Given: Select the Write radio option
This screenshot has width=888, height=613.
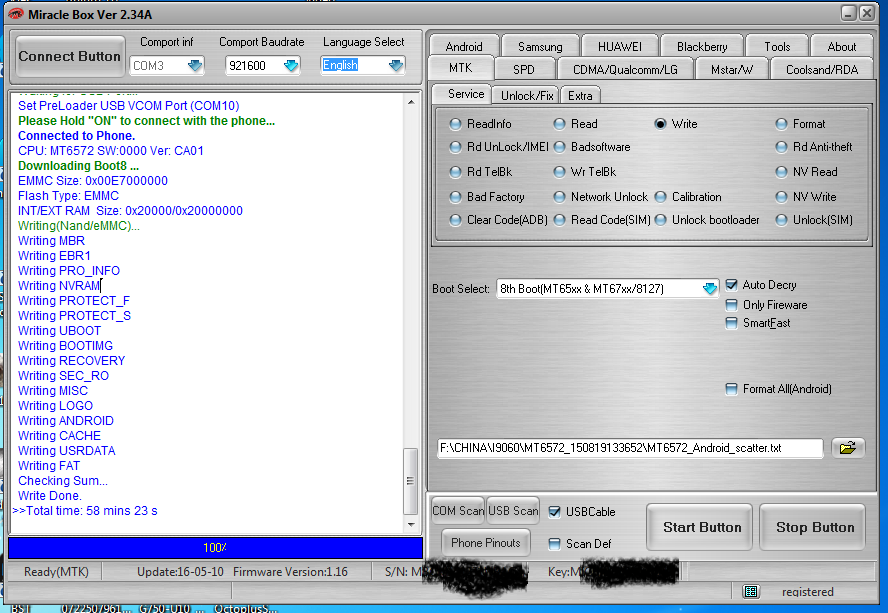Looking at the screenshot, I should tap(660, 124).
